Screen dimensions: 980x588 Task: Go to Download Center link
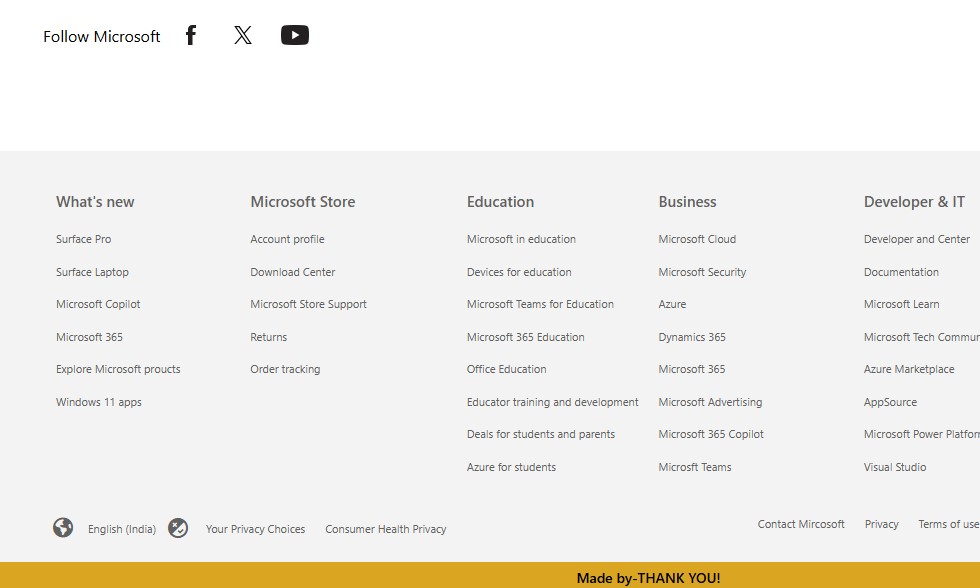point(292,272)
